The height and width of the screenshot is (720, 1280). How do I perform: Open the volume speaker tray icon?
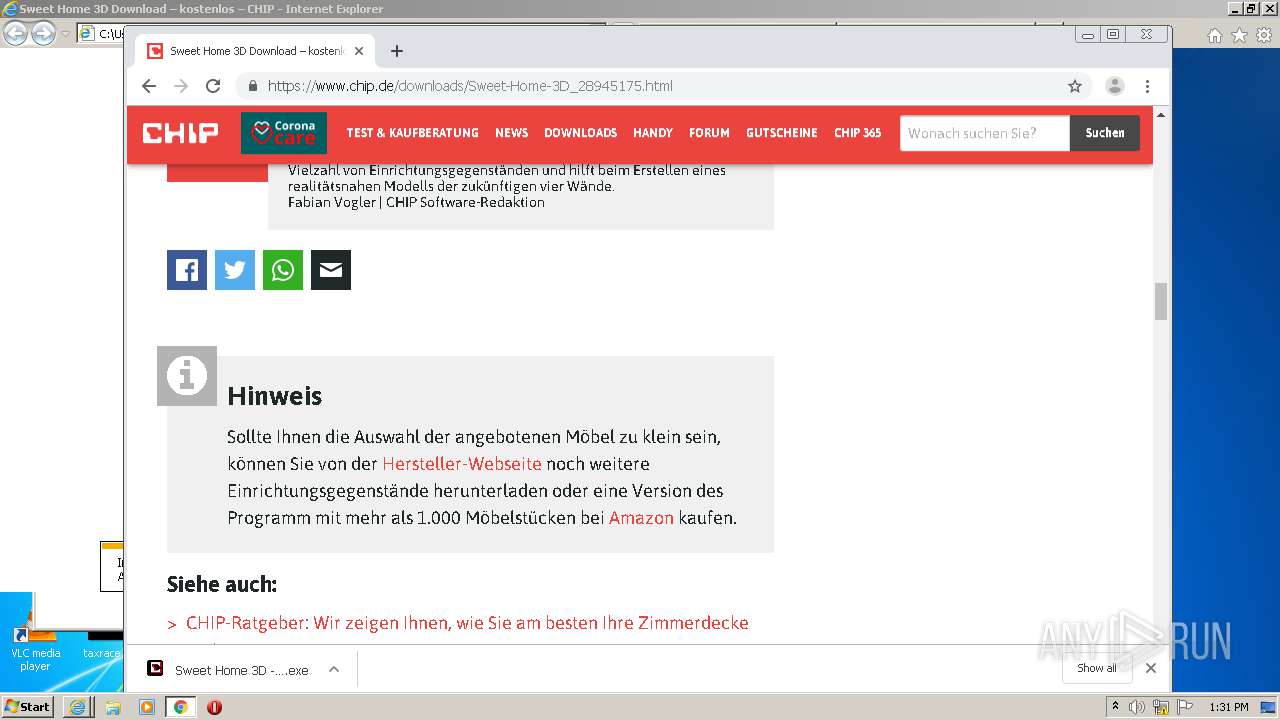pos(1137,707)
